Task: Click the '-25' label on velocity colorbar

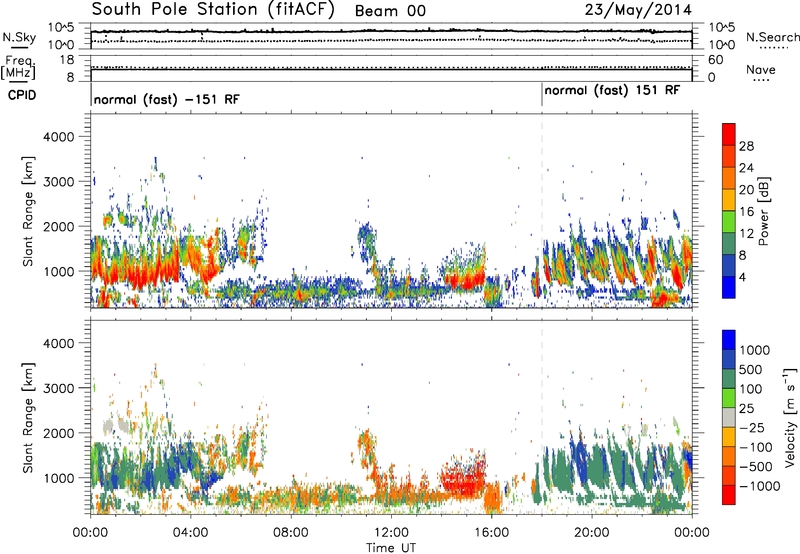Action: (752, 427)
